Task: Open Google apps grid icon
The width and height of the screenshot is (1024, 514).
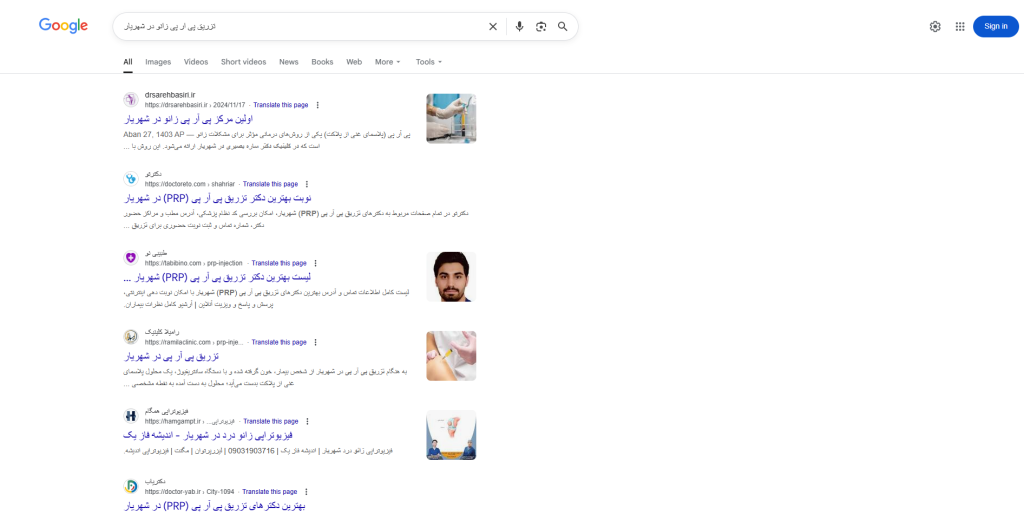Action: [960, 27]
